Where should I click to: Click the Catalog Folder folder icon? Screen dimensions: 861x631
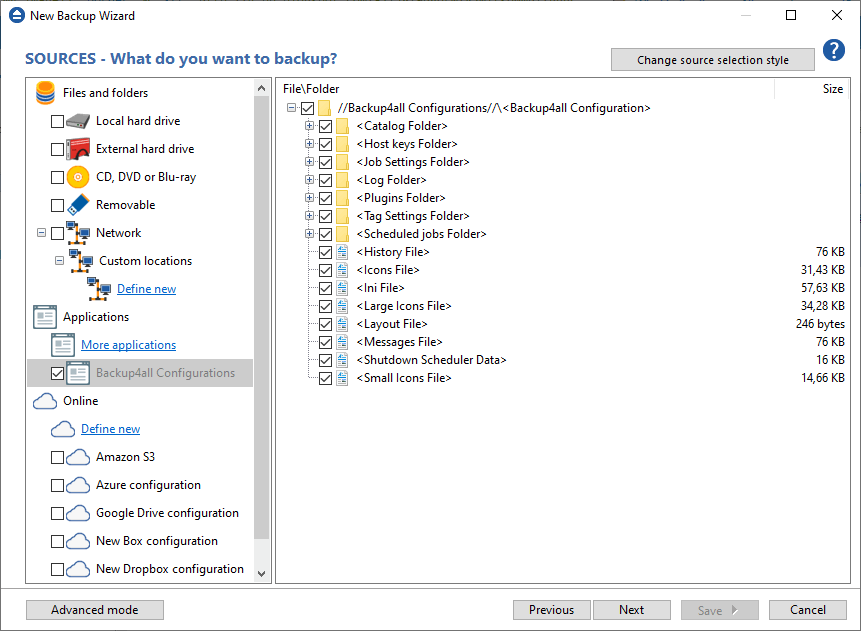tap(342, 126)
